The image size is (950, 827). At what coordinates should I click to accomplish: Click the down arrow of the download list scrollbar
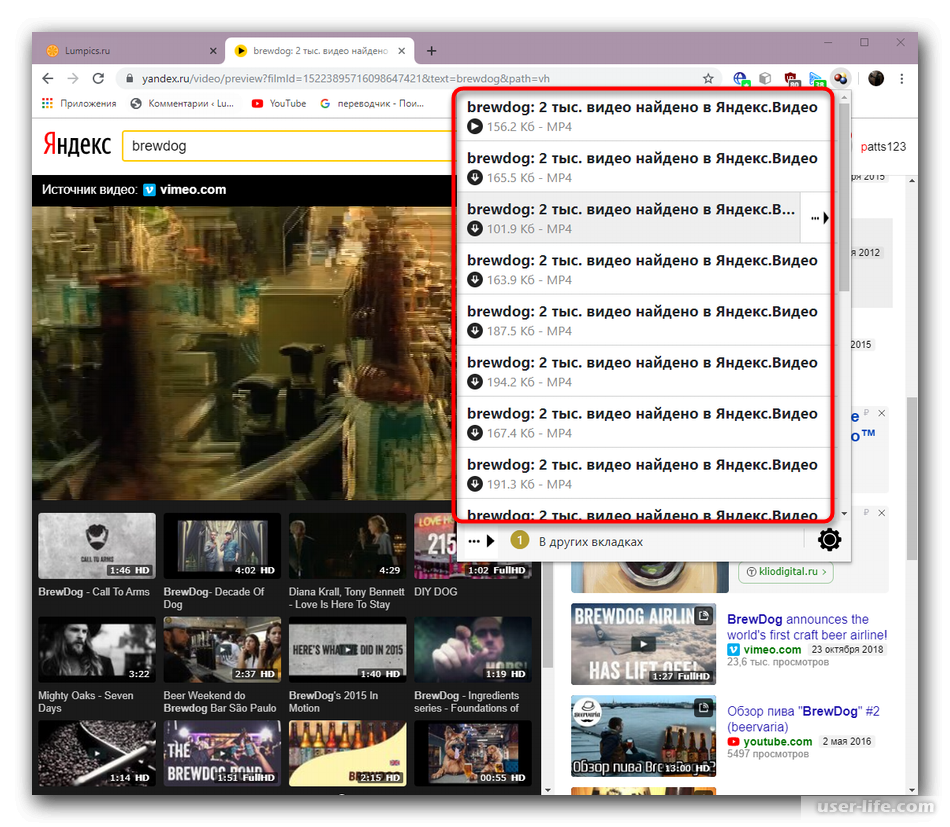point(844,514)
